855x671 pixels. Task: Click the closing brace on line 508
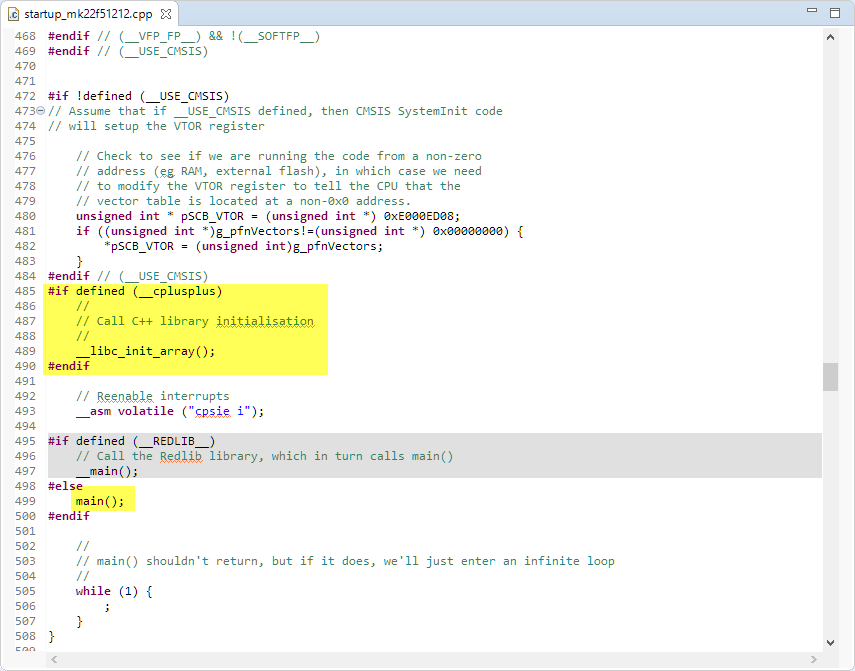(52, 636)
